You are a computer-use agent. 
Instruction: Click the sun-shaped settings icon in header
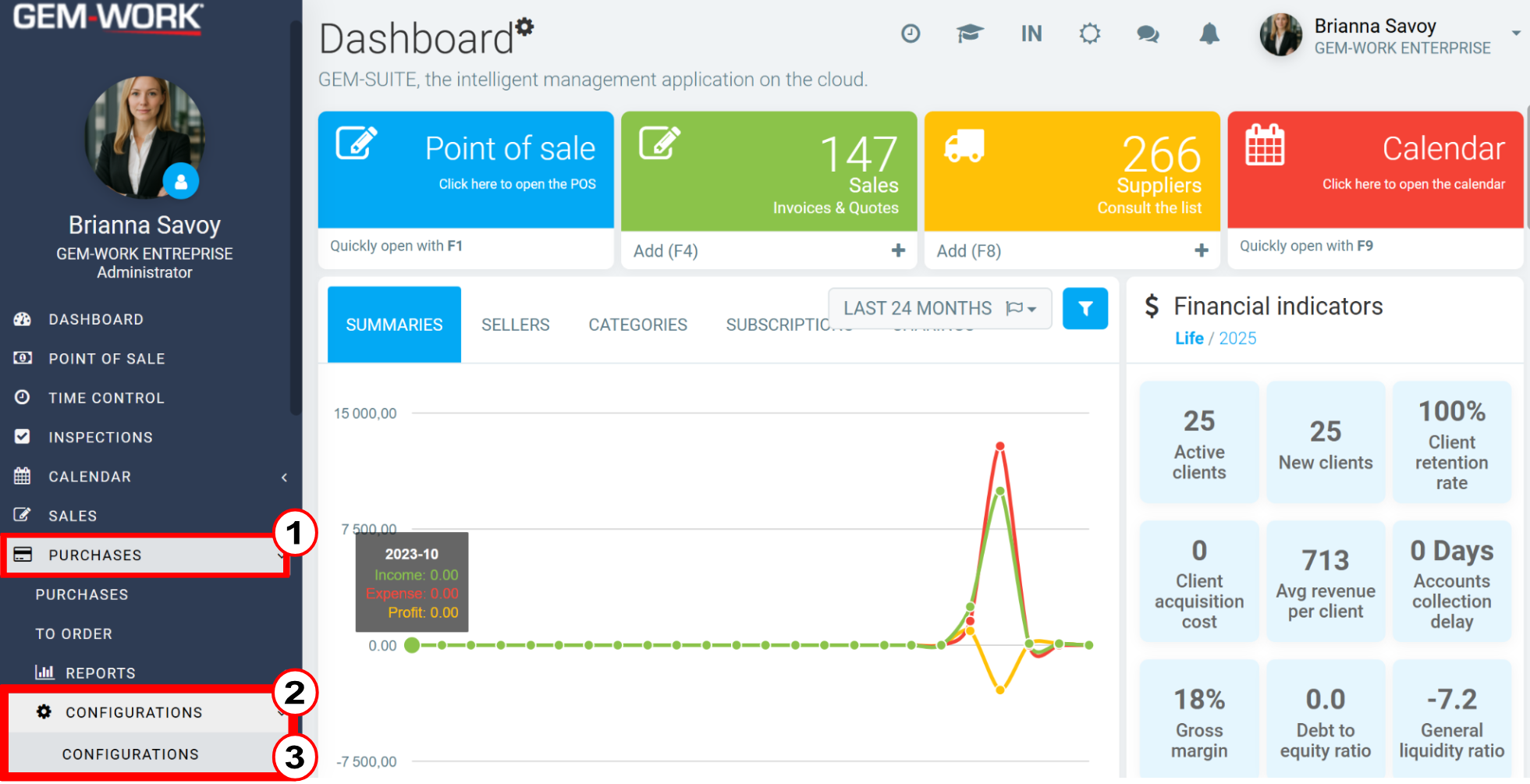[x=1090, y=34]
